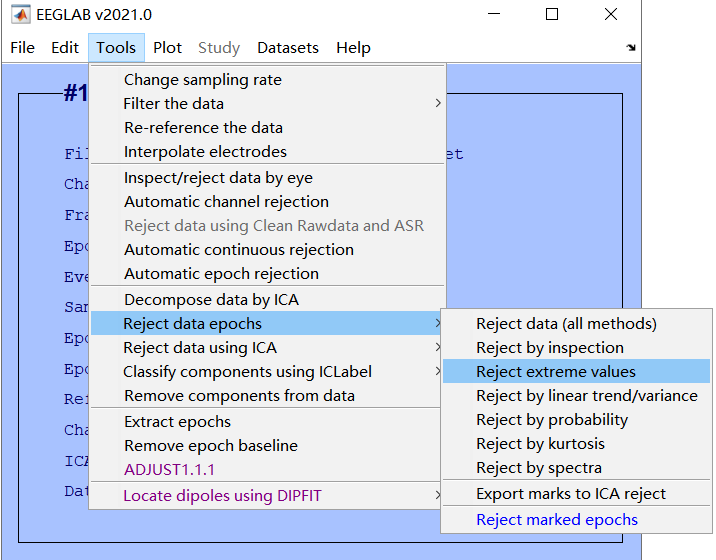Screen dimensions: 716x560
Task: Select Reject by probability
Action: pyautogui.click(x=576, y=419)
